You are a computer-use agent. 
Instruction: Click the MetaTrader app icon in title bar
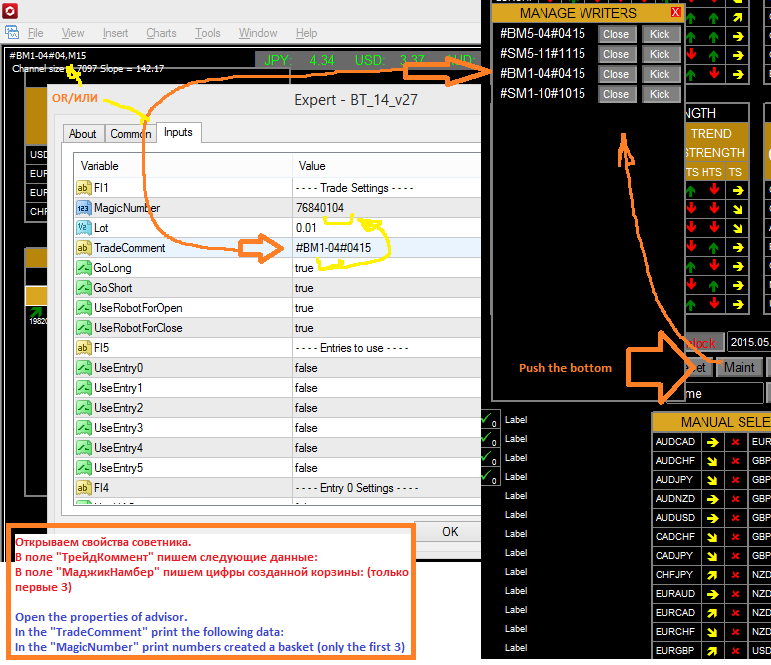pyautogui.click(x=10, y=10)
